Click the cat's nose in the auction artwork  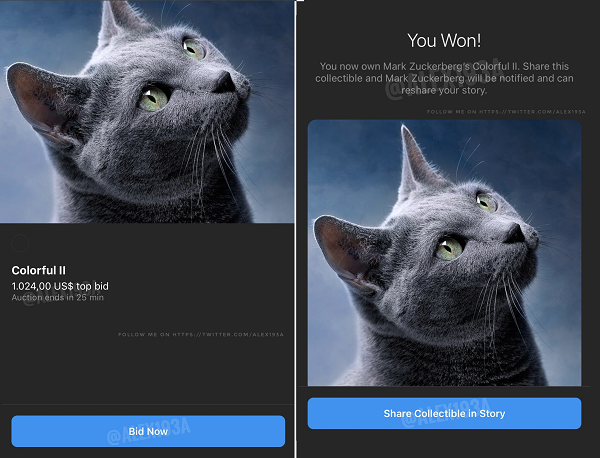point(224,82)
